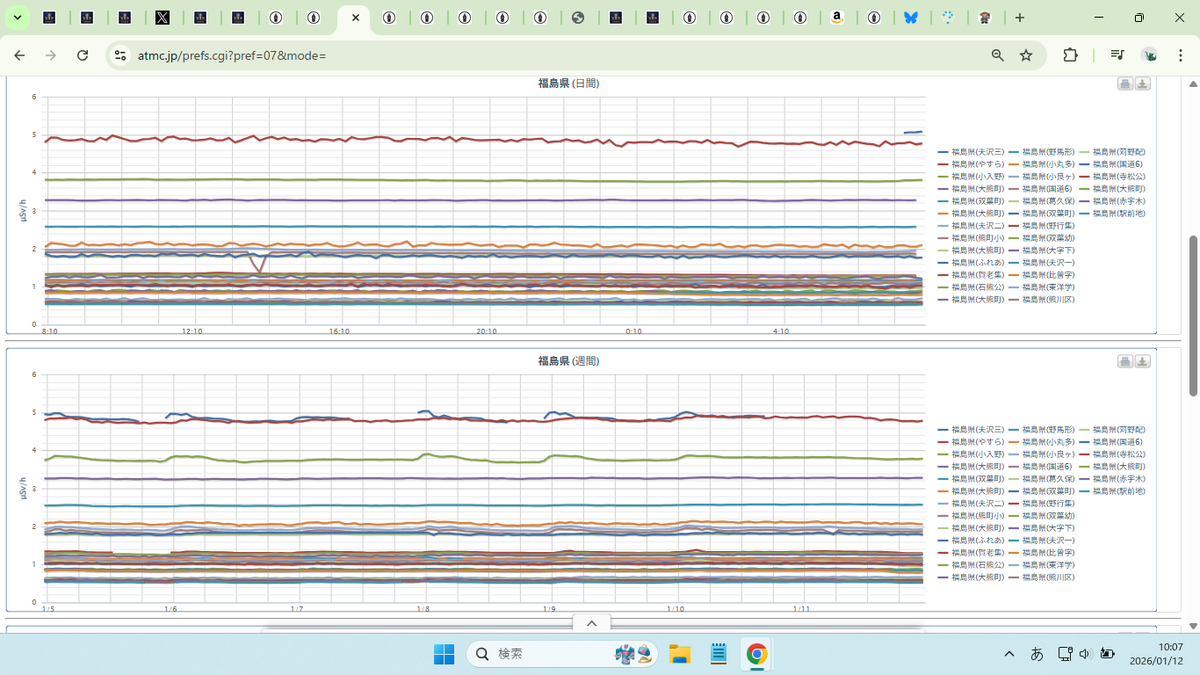Viewport: 1200px width, 675px height.
Task: Download the 福島県 (週間) chart
Action: point(1143,361)
